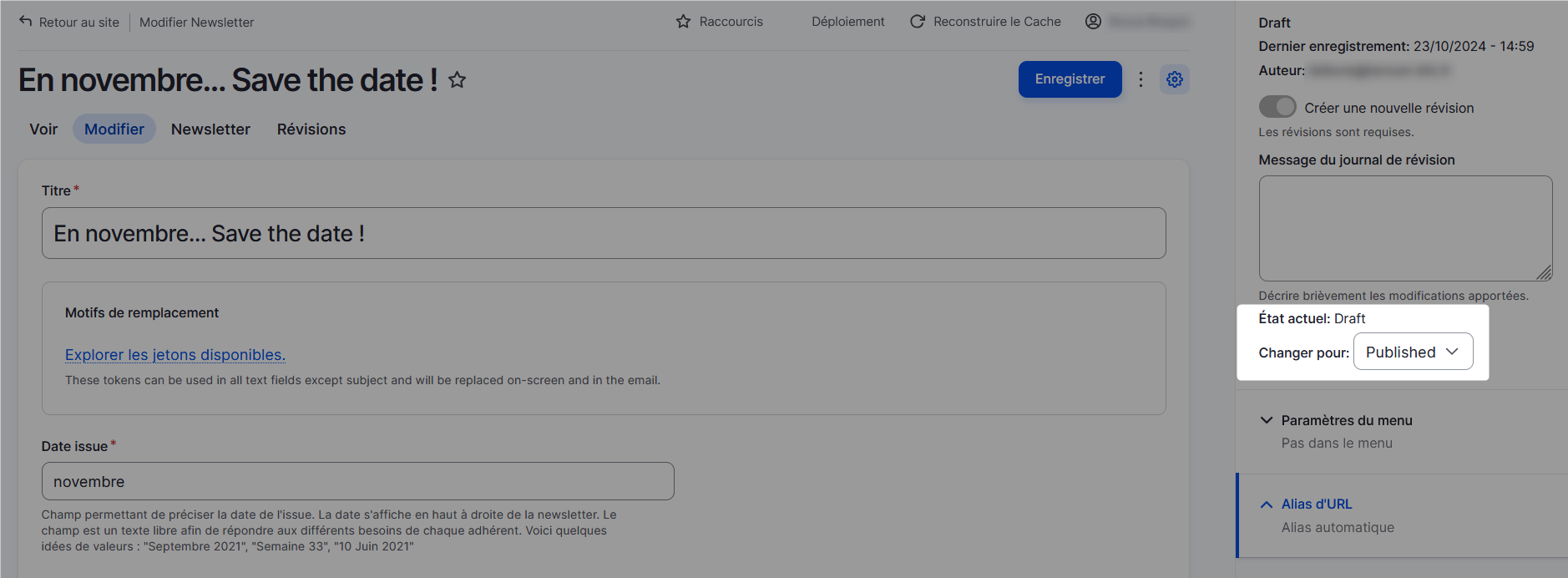
Task: Click the textarea resize handle corner
Action: [1544, 272]
